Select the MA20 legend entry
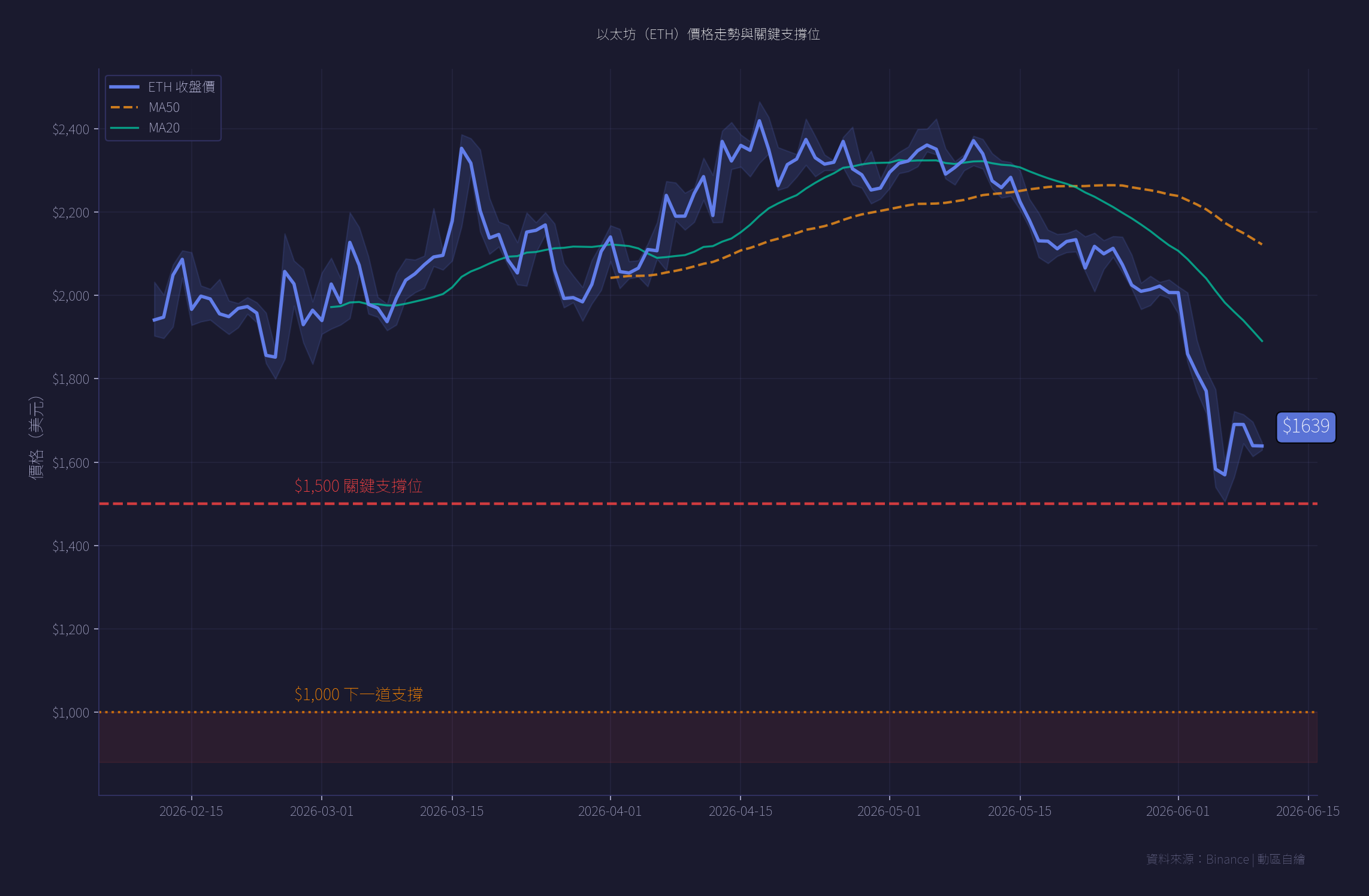Viewport: 1369px width, 896px height. [145, 128]
